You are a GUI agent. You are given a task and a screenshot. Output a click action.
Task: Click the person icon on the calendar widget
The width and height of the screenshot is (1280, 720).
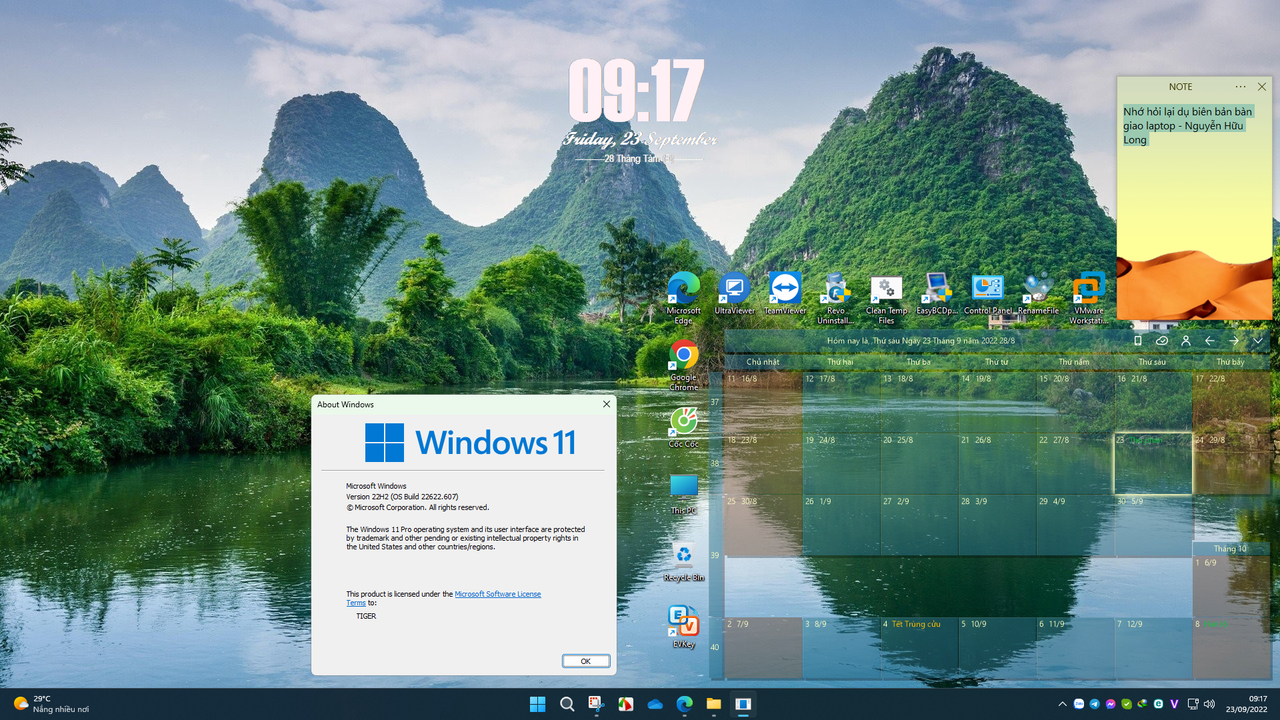point(1186,340)
